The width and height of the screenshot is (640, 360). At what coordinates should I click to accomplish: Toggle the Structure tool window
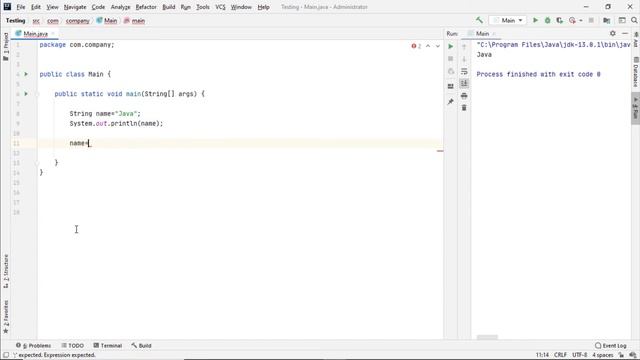(x=6, y=271)
